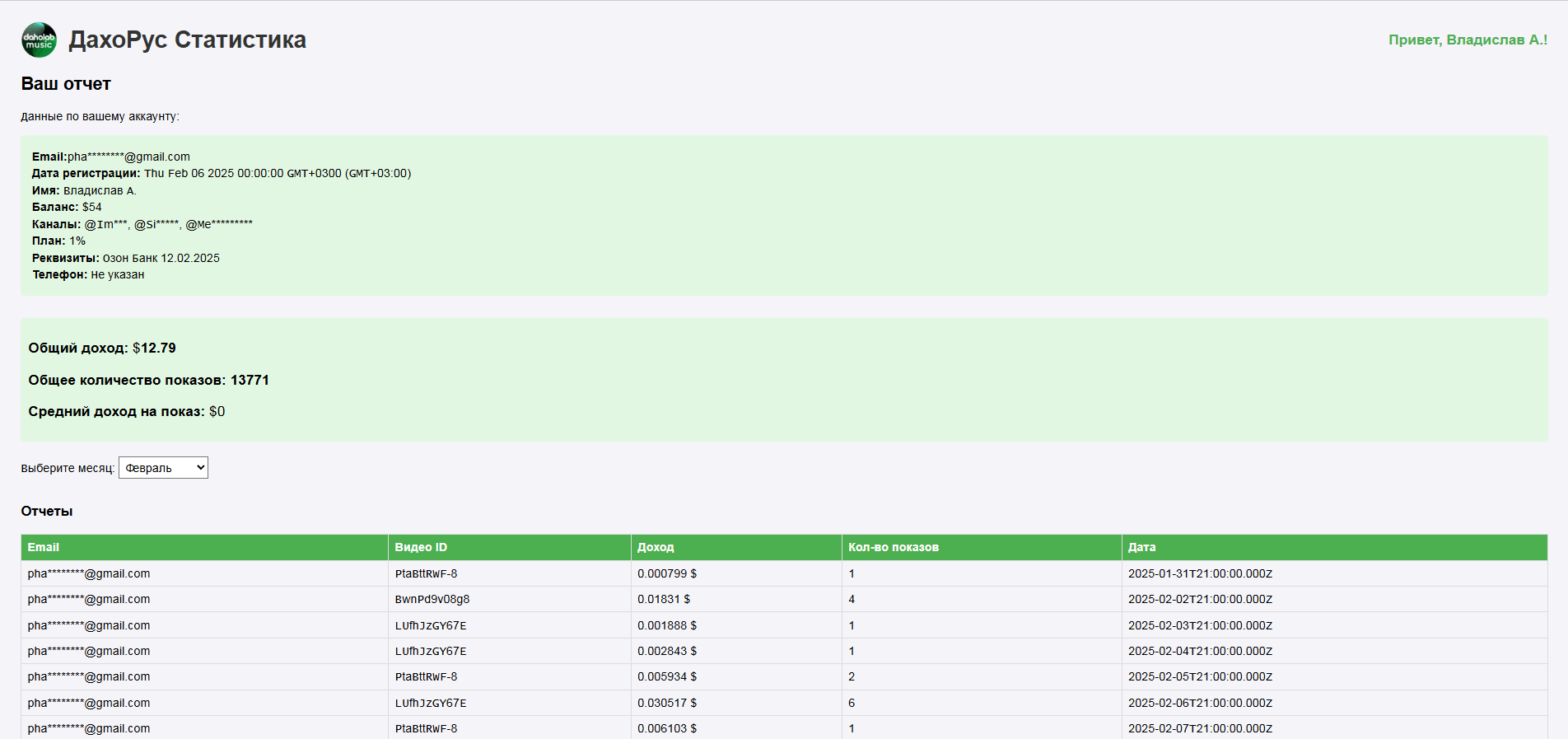Open the month selection dropdown showing Февраль
Viewport: 1568px width, 739px height.
coord(163,468)
